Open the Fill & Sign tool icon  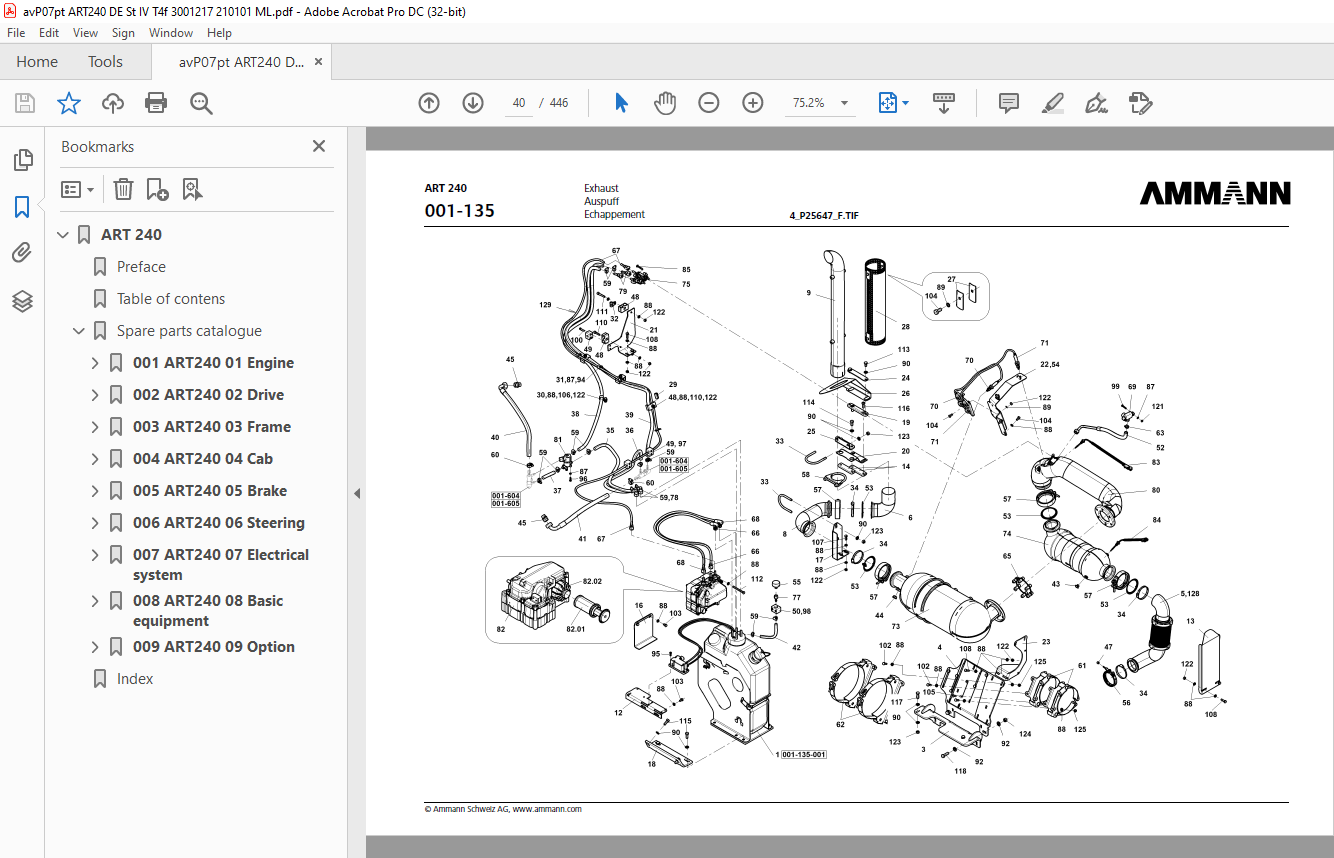[x=1140, y=103]
